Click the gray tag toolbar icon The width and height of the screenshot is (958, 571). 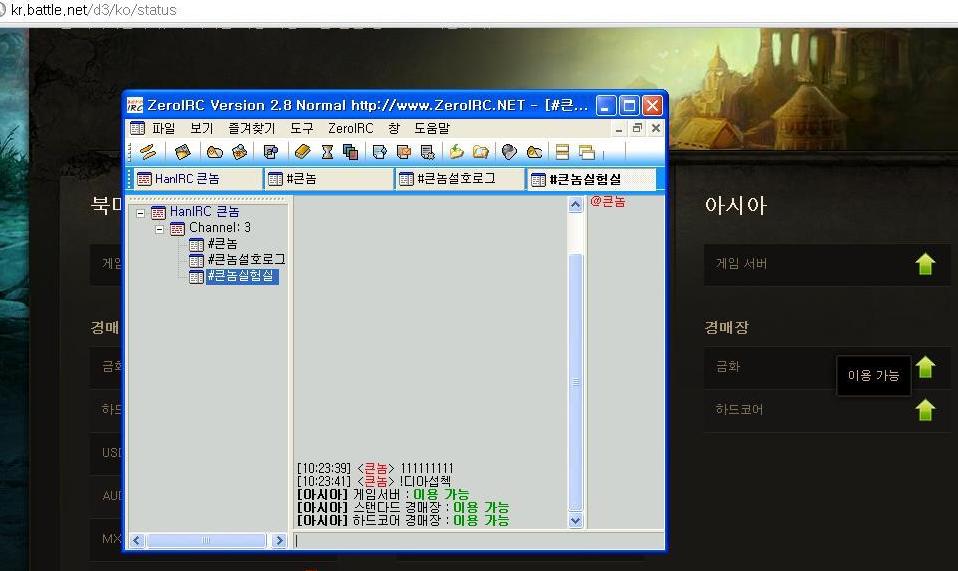(509, 151)
